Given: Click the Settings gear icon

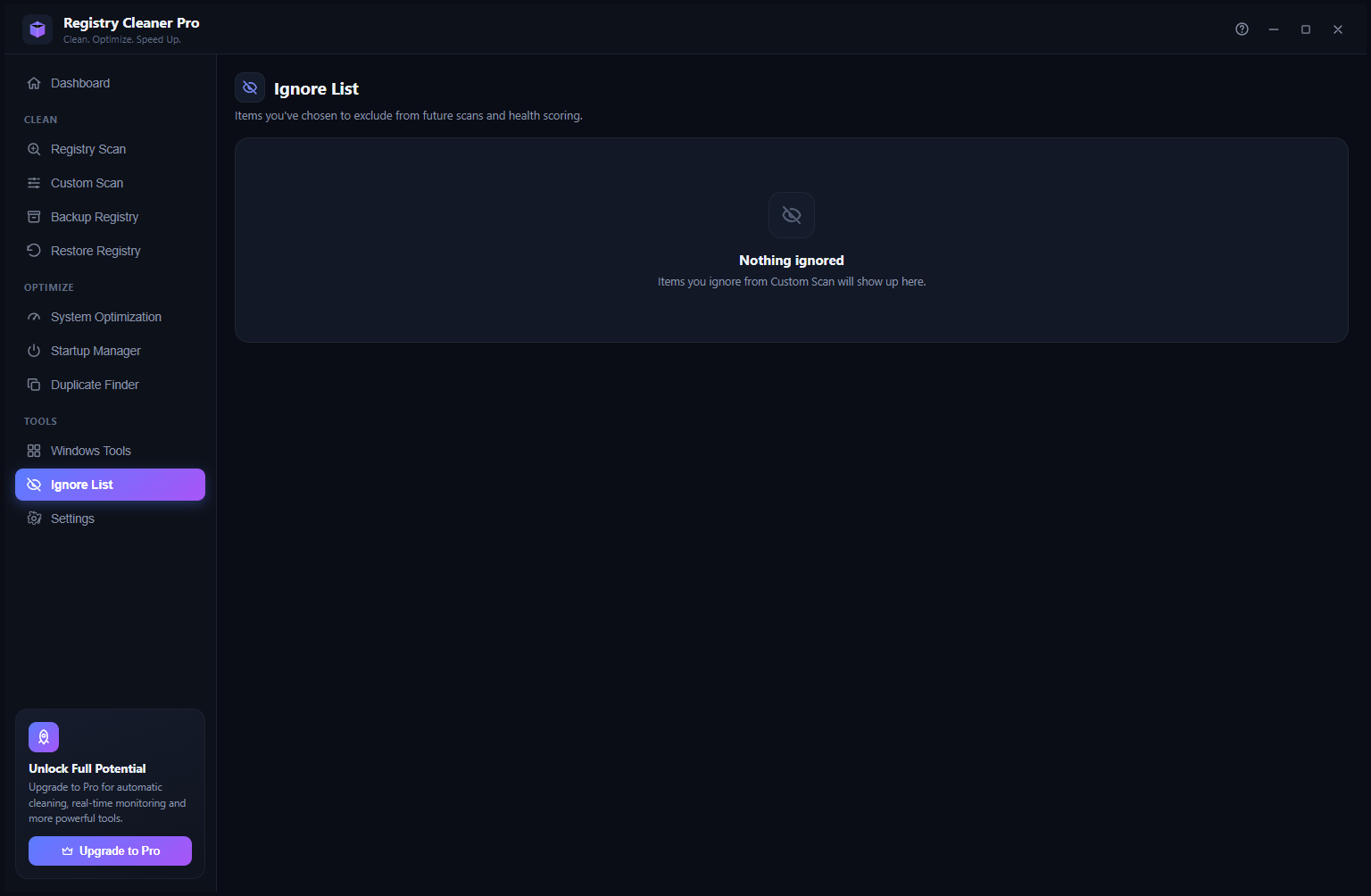Looking at the screenshot, I should (x=34, y=519).
